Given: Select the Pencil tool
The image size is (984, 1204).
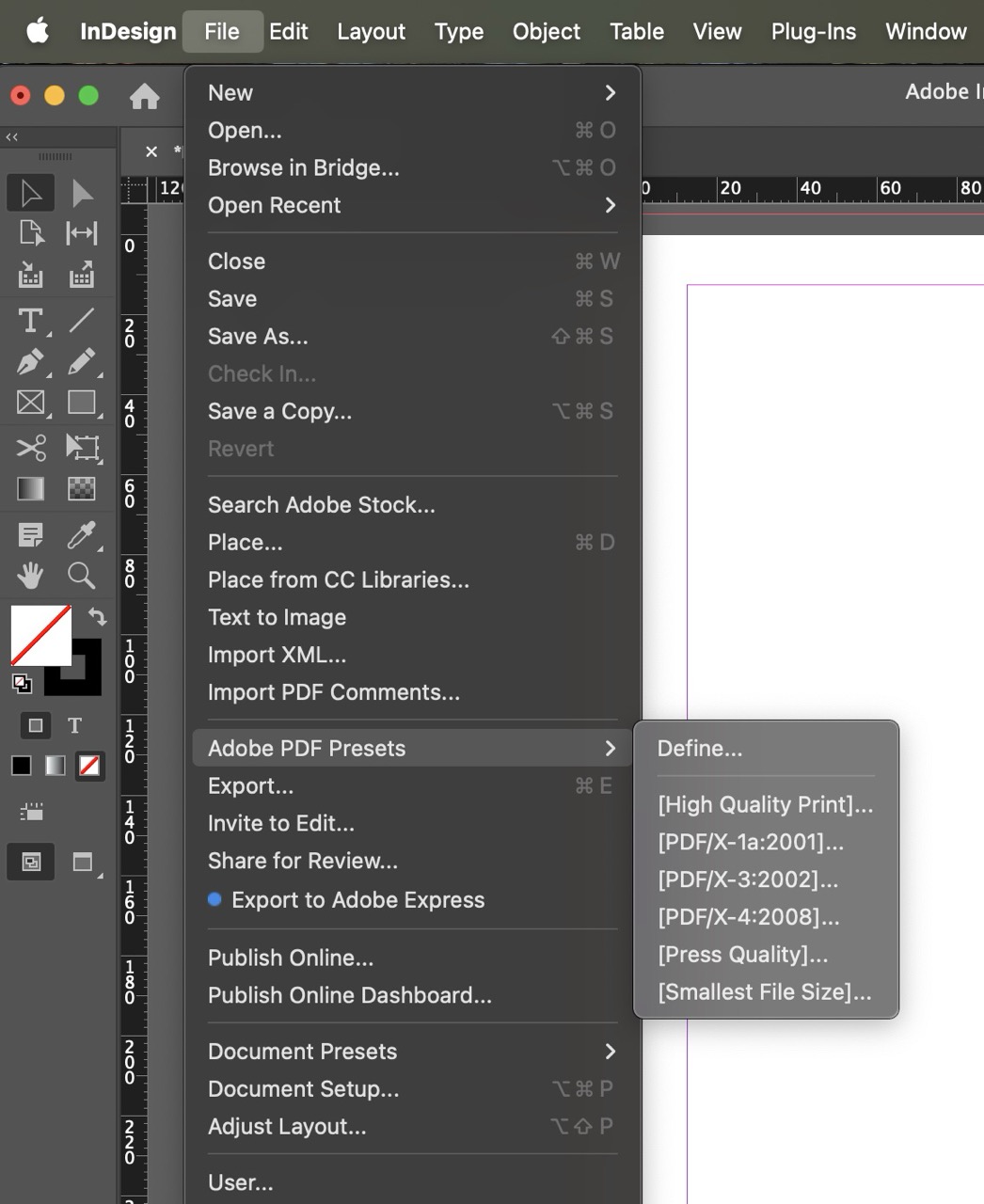Looking at the screenshot, I should [x=82, y=362].
